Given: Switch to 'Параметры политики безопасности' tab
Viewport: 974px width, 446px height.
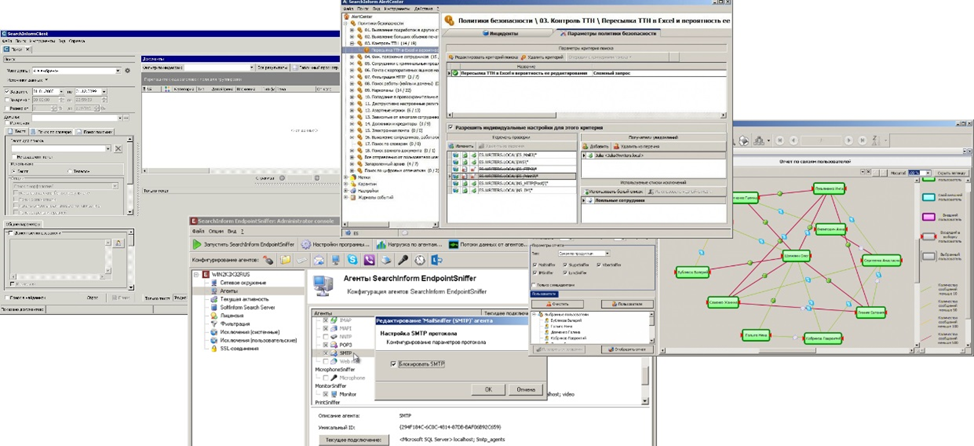Looking at the screenshot, I should point(609,33).
